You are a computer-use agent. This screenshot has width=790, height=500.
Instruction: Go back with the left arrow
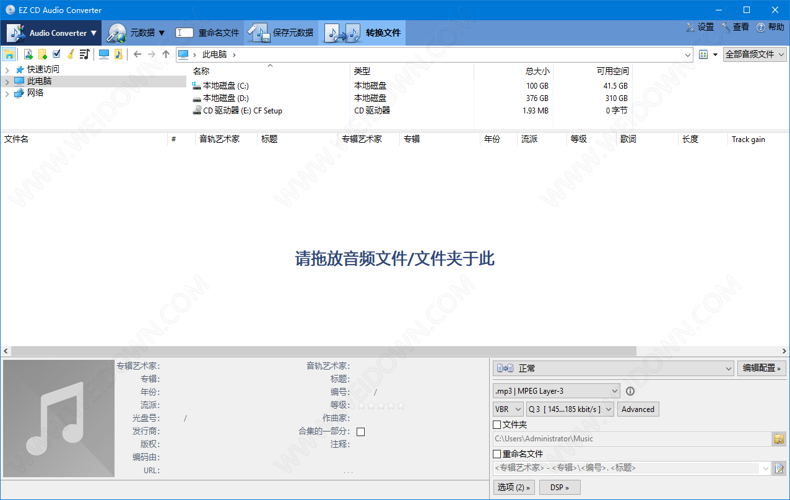137,54
